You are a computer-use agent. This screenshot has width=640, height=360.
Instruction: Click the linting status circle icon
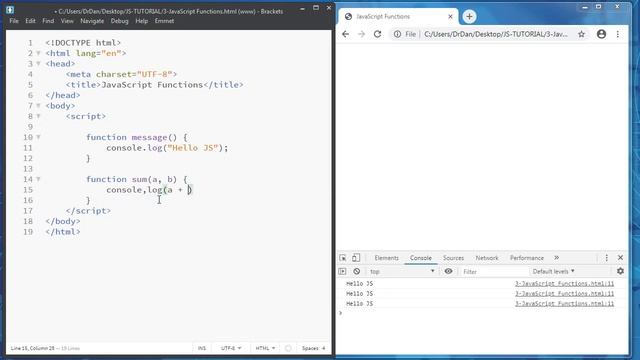tap(288, 348)
